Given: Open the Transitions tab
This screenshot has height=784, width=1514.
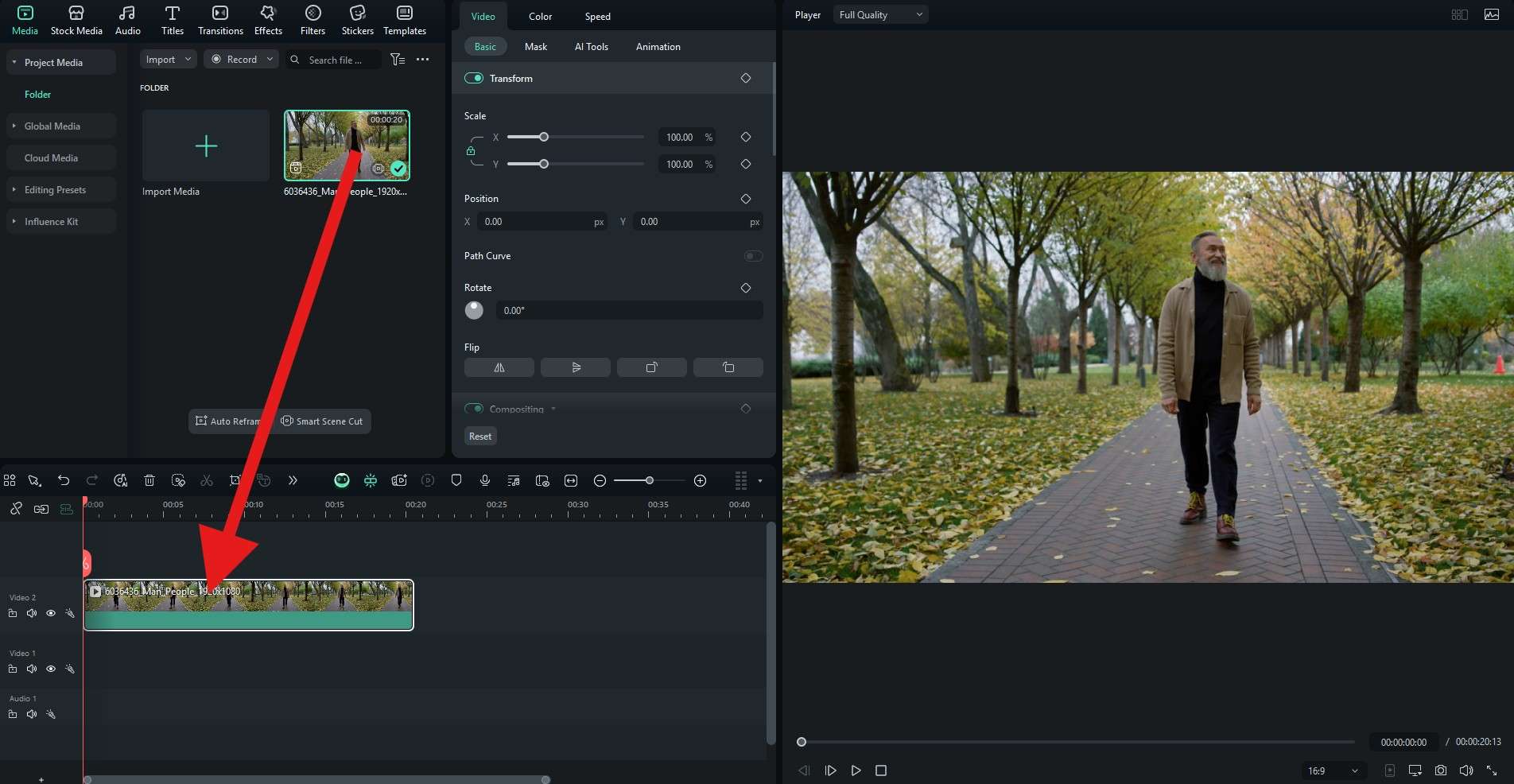Looking at the screenshot, I should coord(220,21).
